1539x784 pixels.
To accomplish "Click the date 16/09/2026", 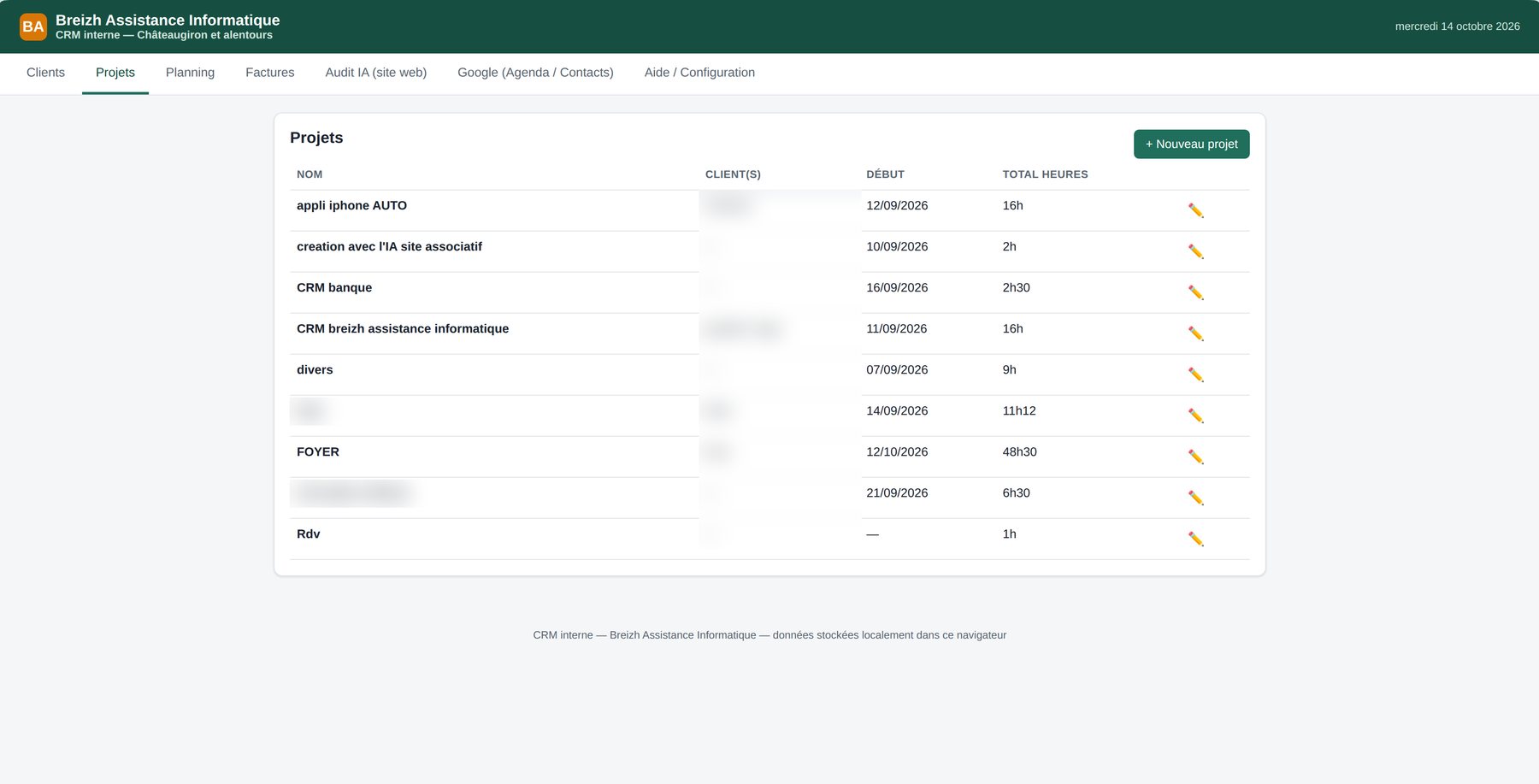I will point(897,287).
